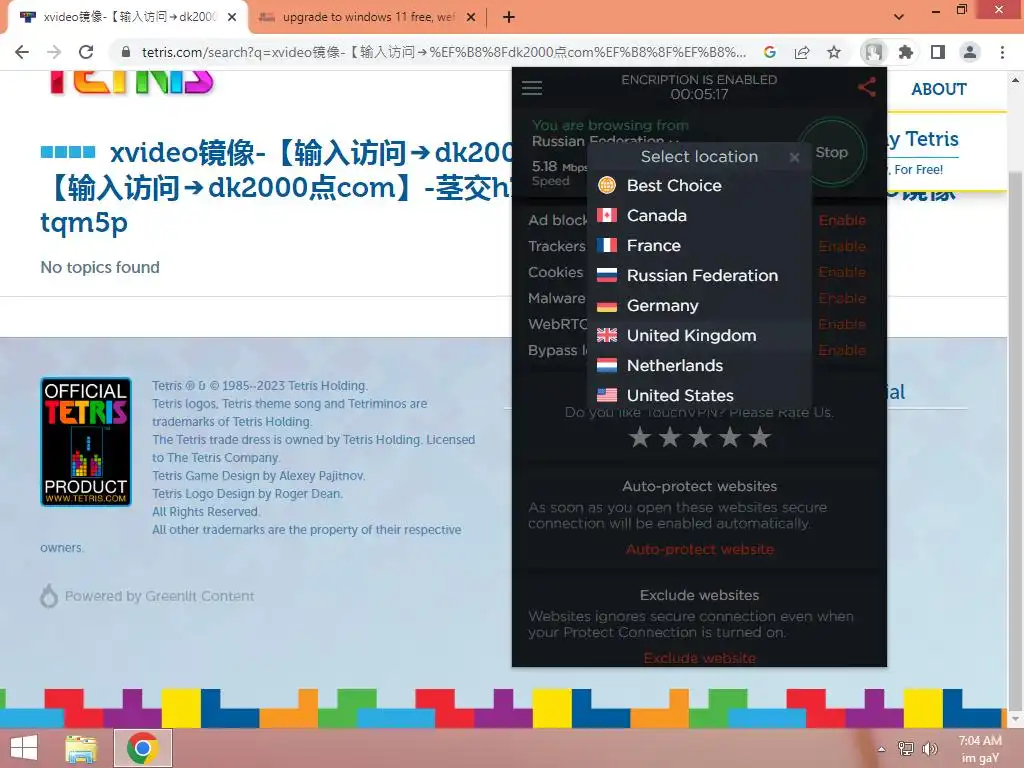
Task: Click the For Free! link
Action: [x=918, y=170]
